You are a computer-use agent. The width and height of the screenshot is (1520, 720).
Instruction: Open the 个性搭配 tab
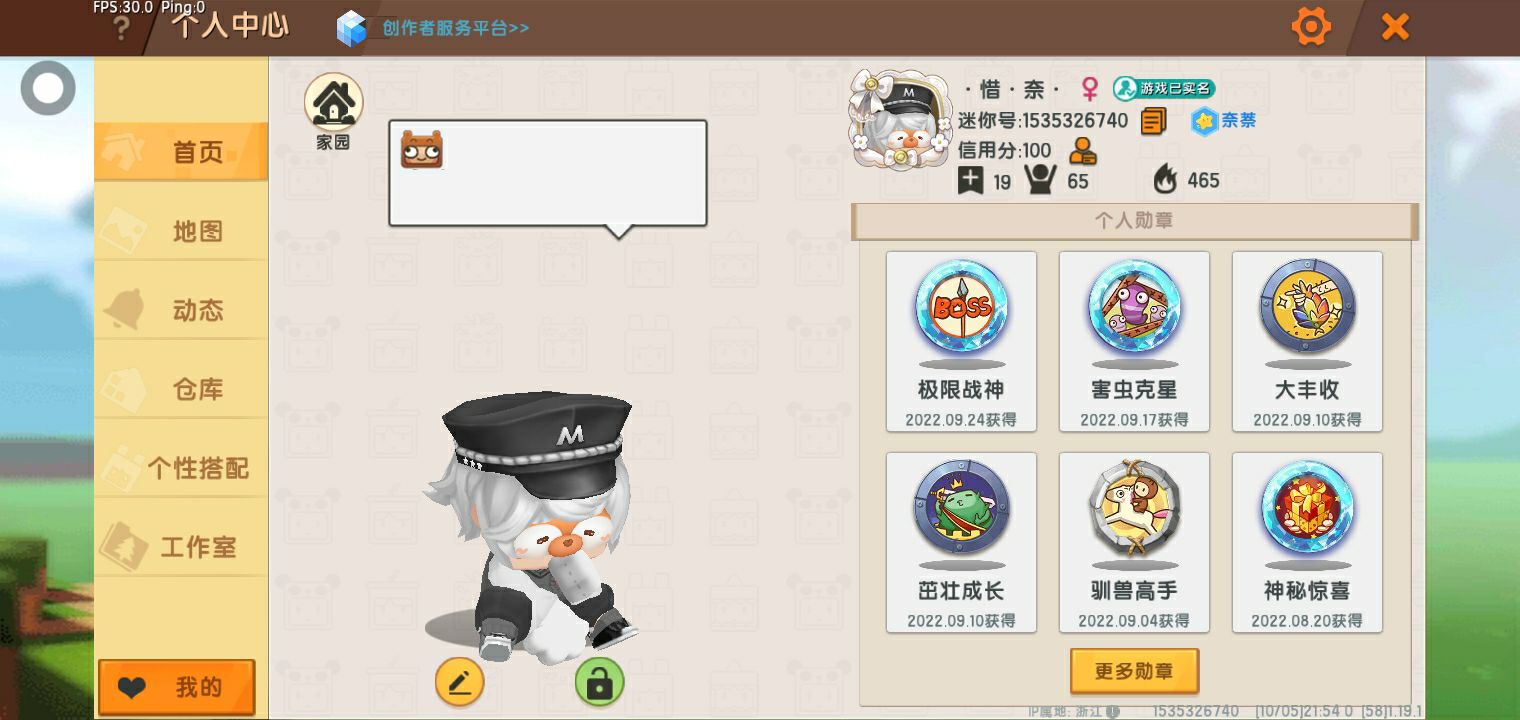click(x=182, y=468)
